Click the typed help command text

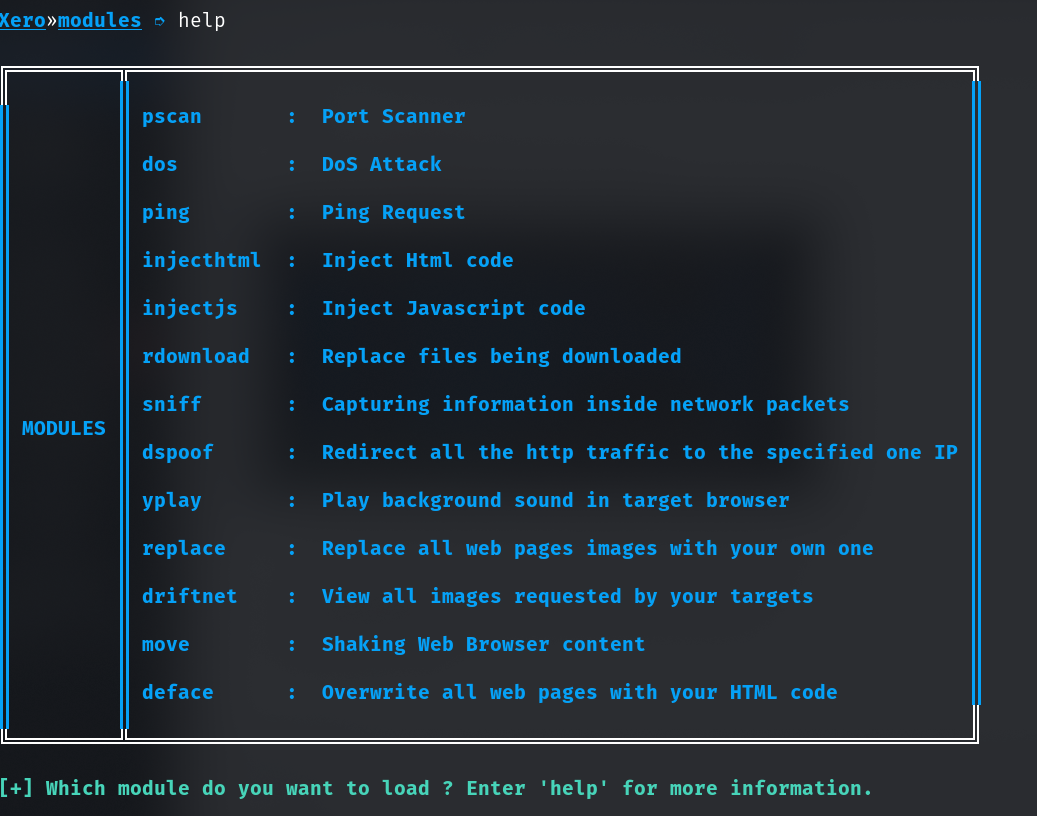[x=202, y=20]
